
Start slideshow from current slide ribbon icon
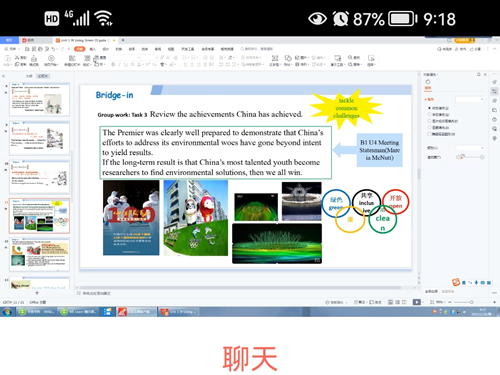click(51, 58)
